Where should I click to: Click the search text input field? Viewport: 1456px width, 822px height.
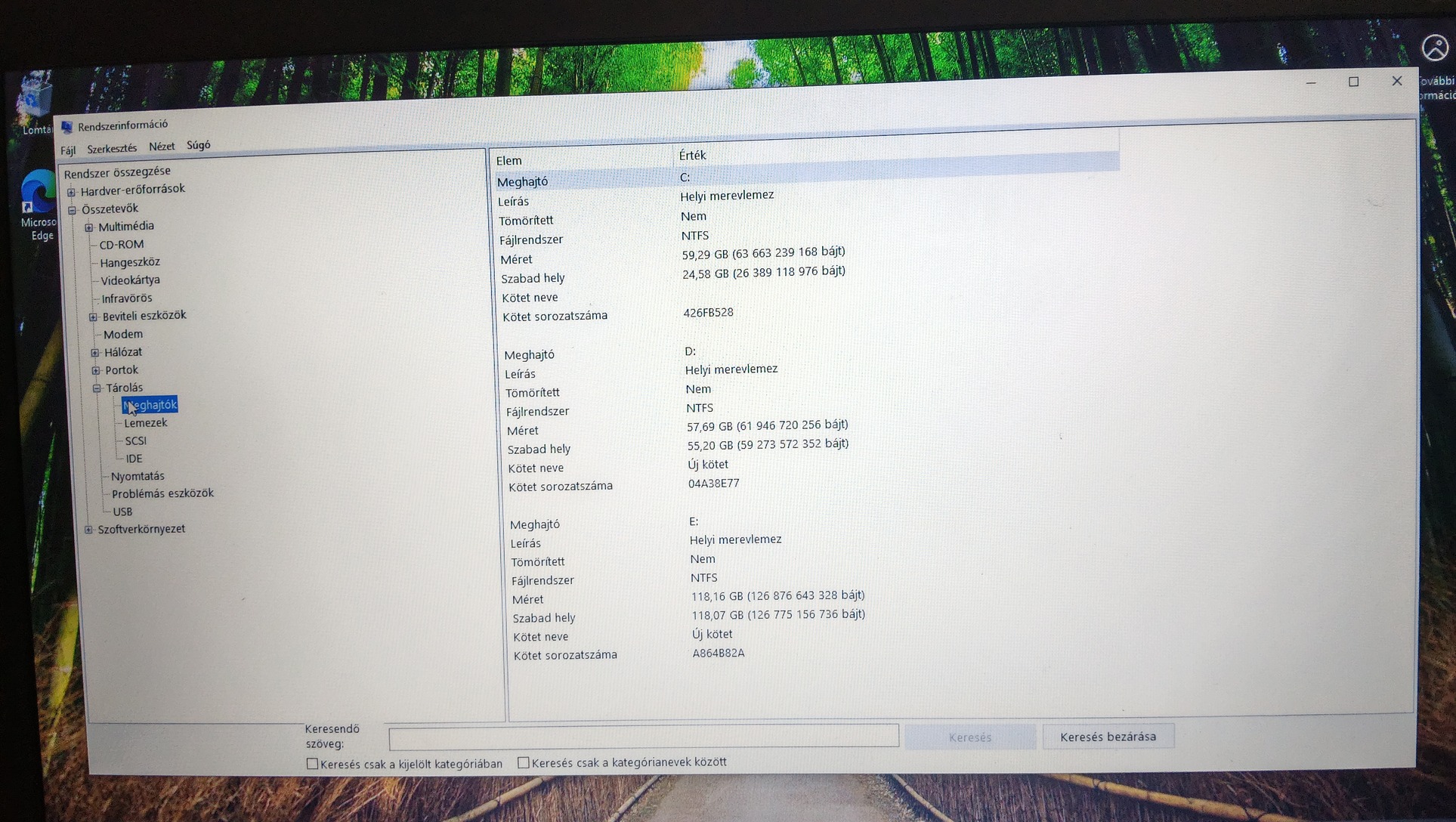pos(643,736)
